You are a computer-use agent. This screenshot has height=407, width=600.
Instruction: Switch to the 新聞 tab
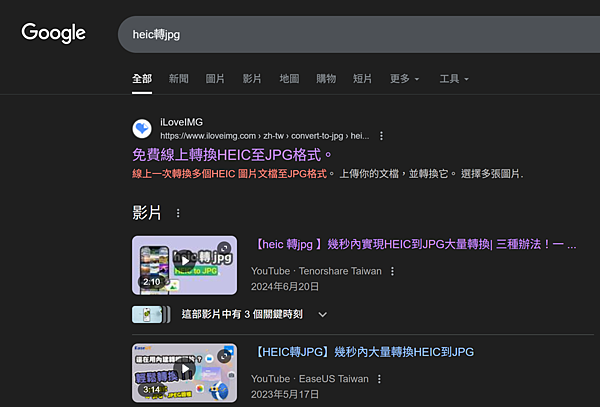(x=179, y=79)
